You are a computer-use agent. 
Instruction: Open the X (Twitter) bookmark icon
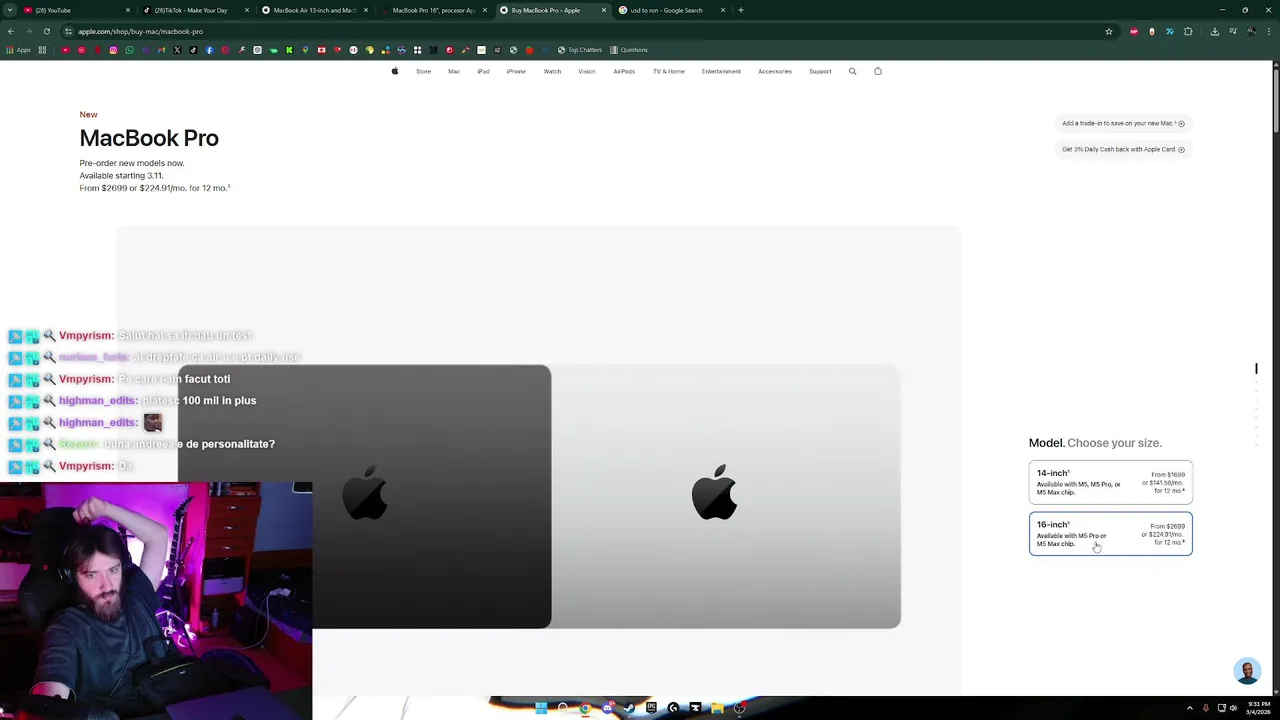pos(177,50)
